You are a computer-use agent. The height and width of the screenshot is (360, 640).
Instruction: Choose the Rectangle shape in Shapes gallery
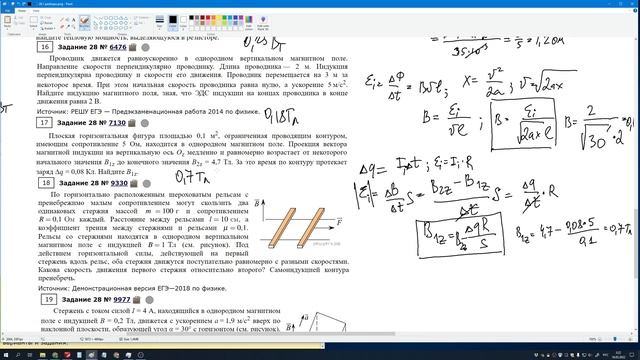(x=111, y=18)
